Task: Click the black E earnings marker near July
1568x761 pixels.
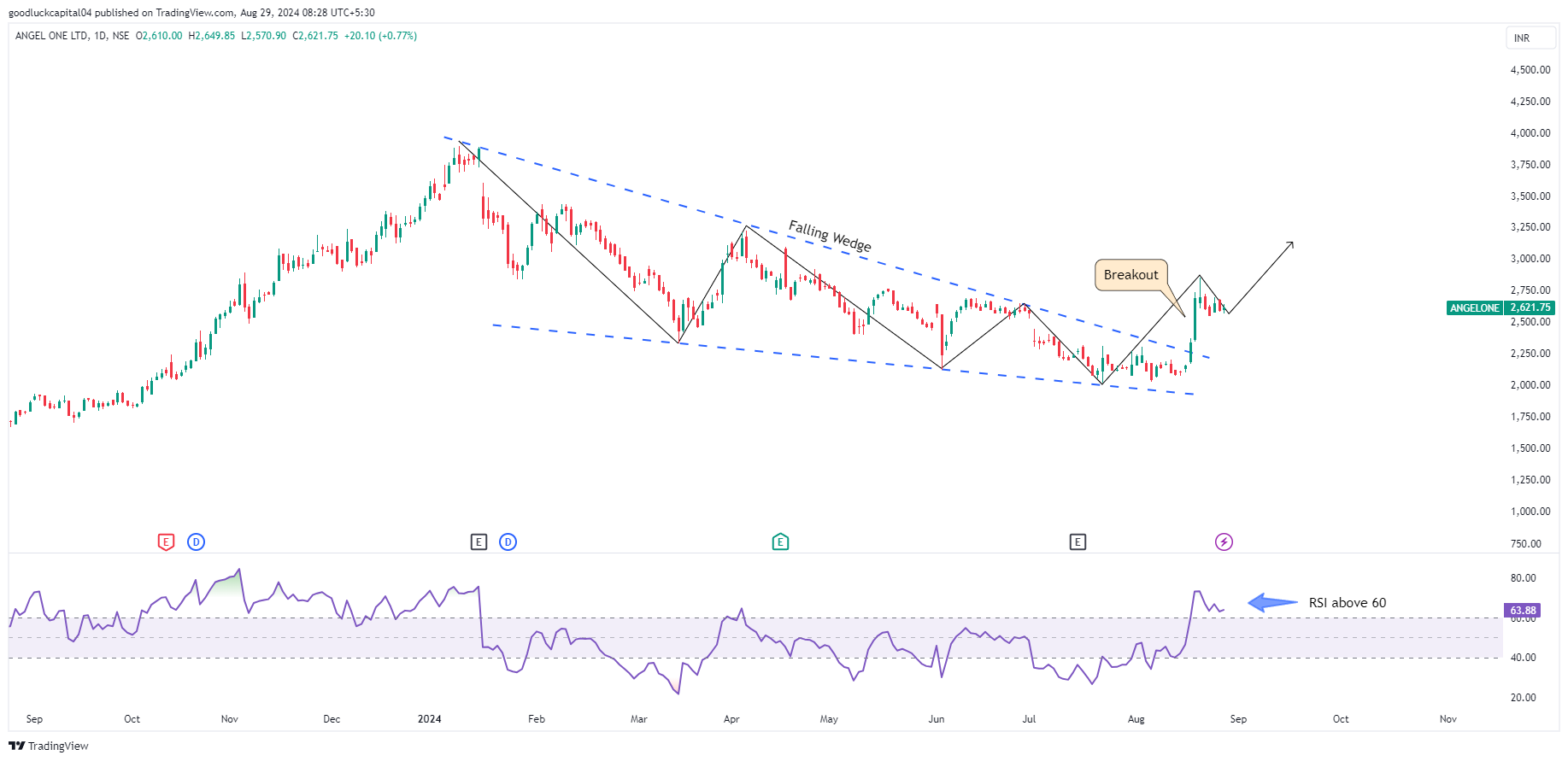Action: click(x=1078, y=541)
